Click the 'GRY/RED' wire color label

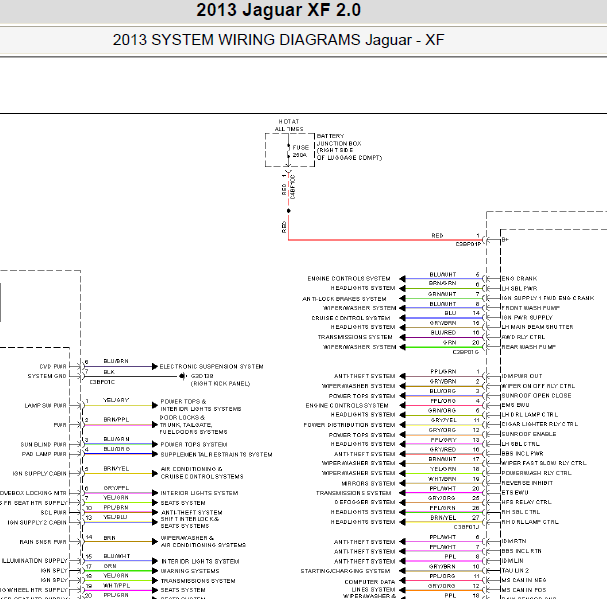442,450
